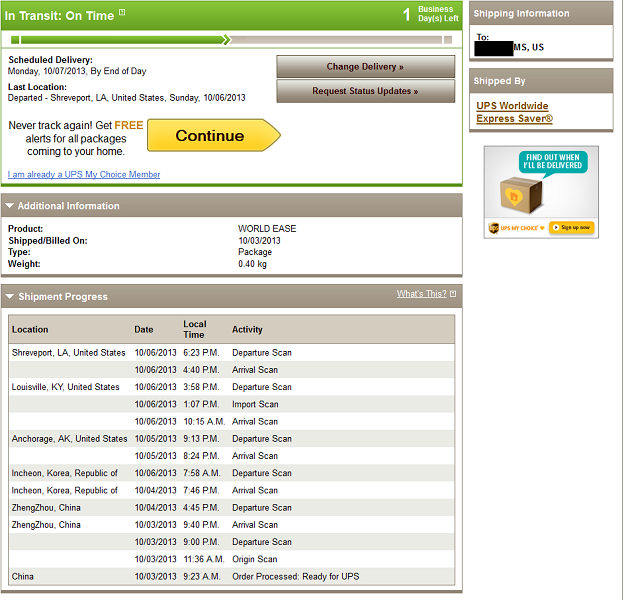This screenshot has height=600, width=626.
Task: Click the help icon next to What's This?
Action: tap(453, 294)
